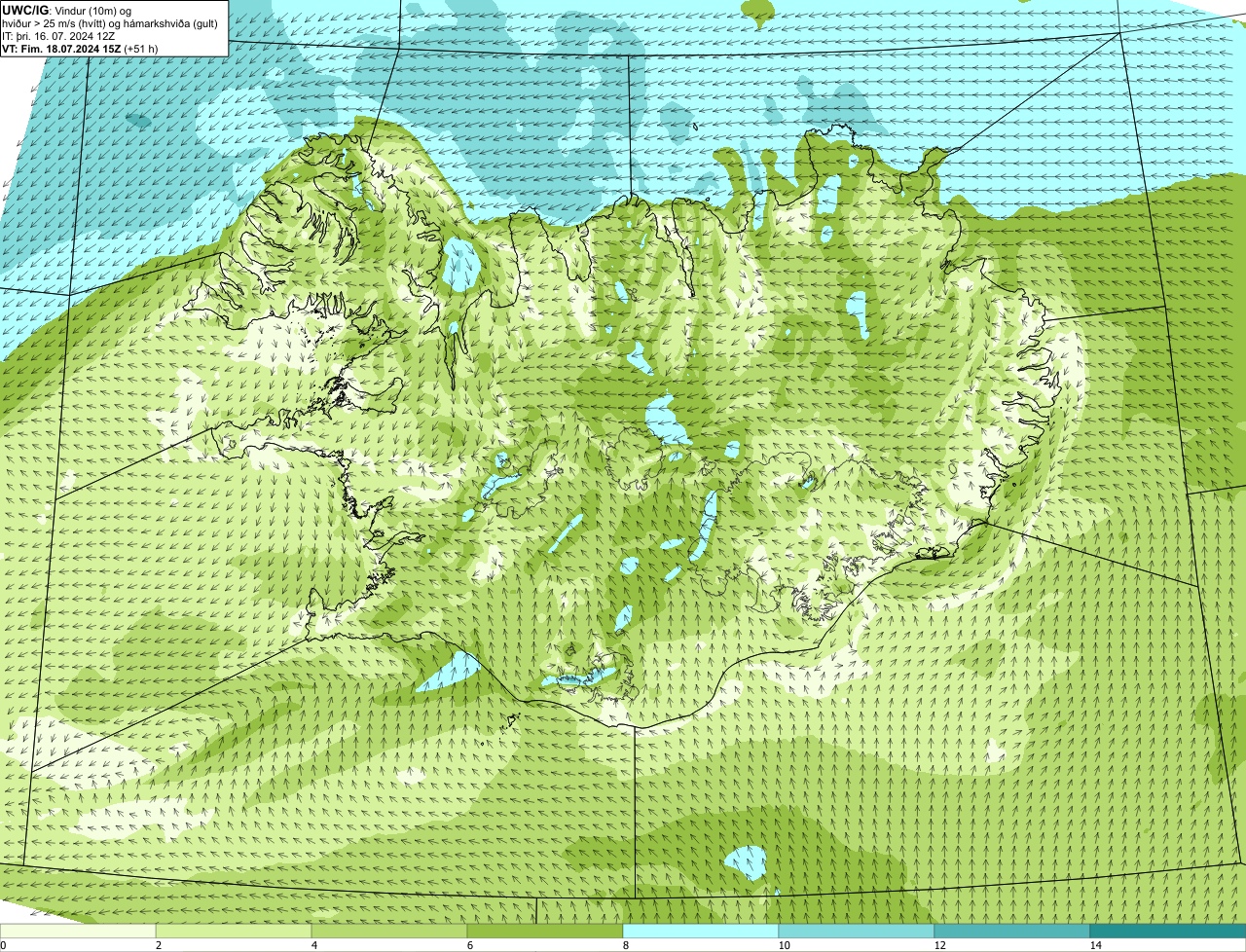This screenshot has height=952, width=1246.
Task: Click the 0–2 m/s pale legend swatch
Action: [x=78, y=931]
